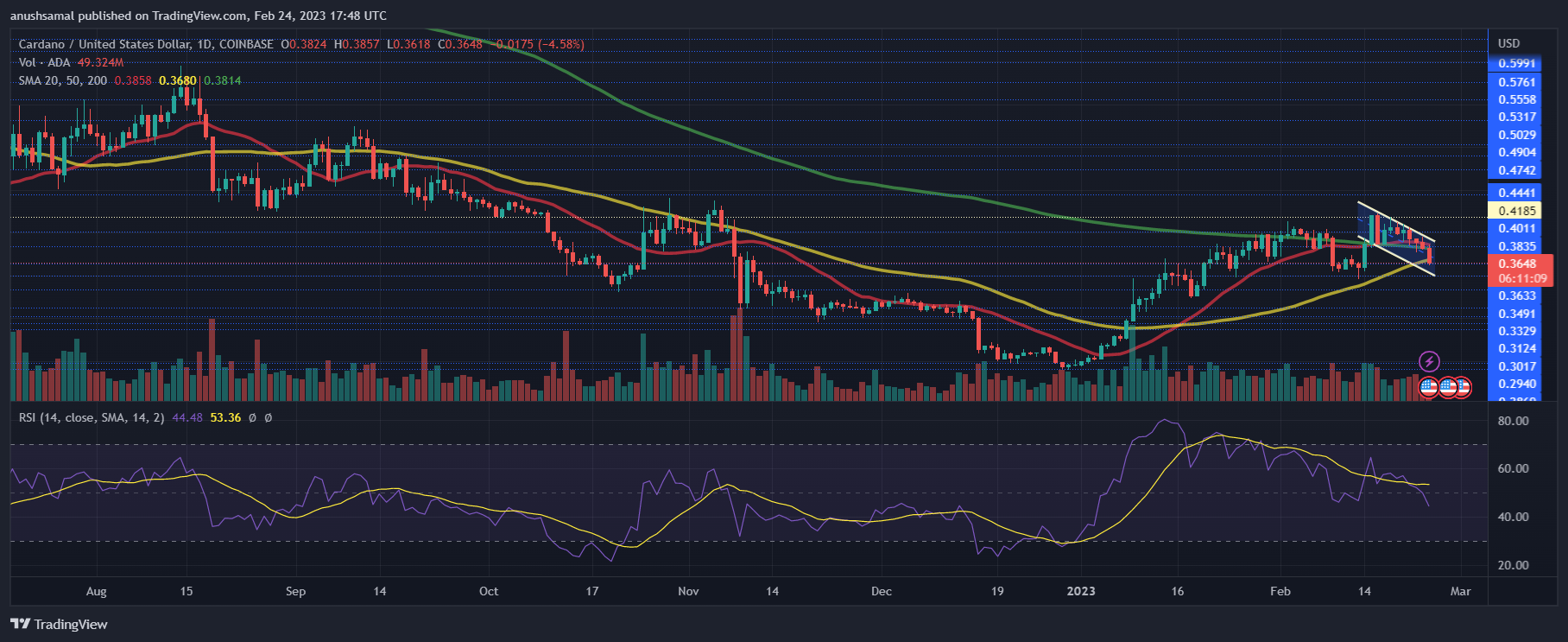Screen dimensions: 1568x642
Task: Select the white descending channel drawing
Action: point(1396,239)
